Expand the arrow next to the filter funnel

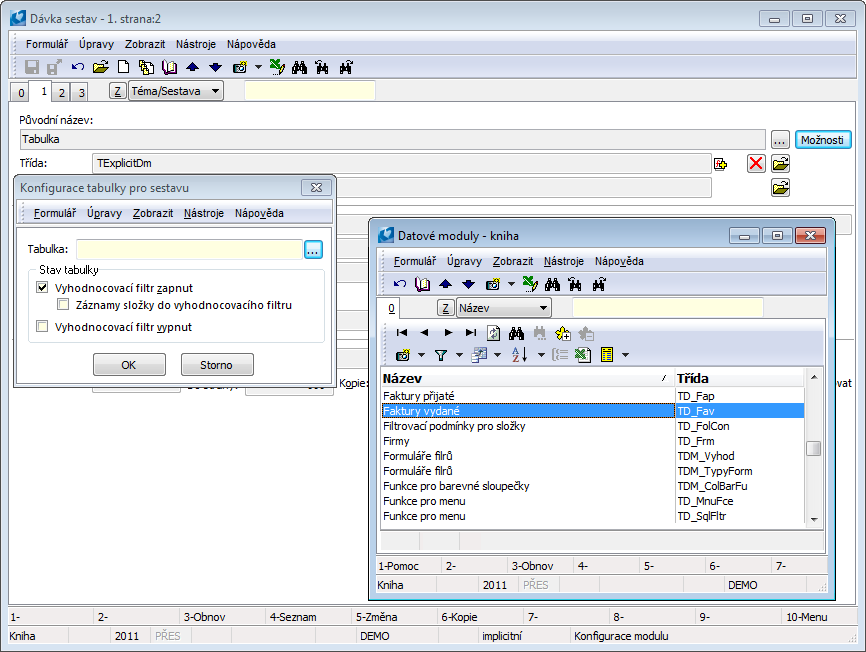(x=459, y=355)
